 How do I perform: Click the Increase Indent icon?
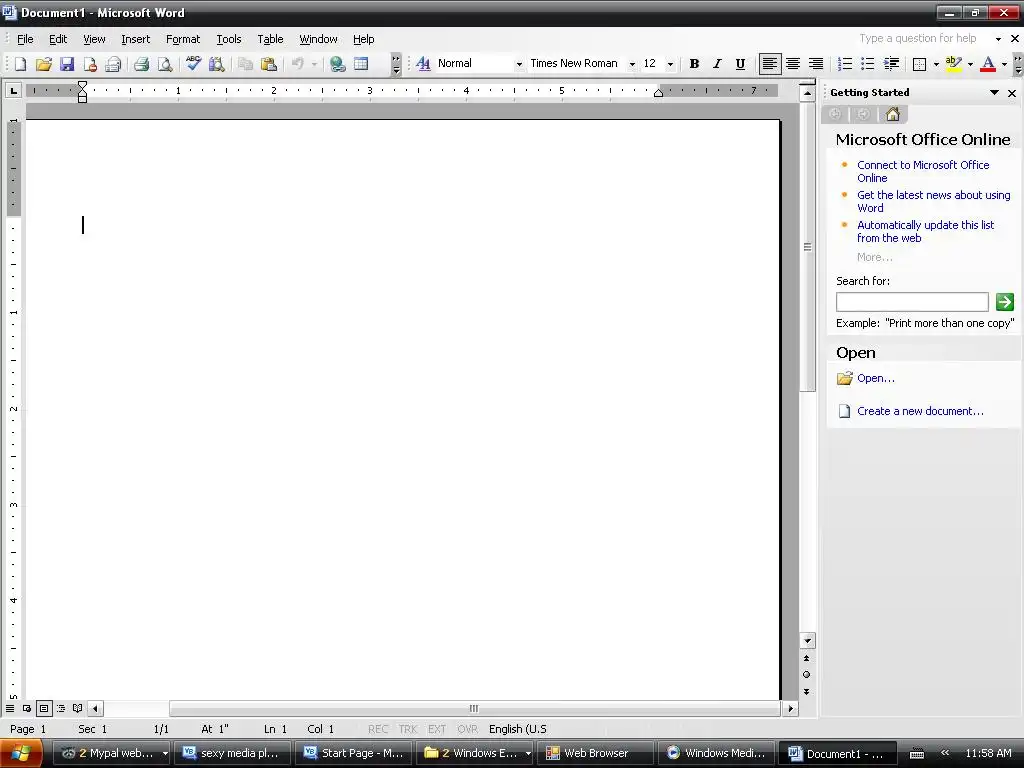(x=891, y=64)
